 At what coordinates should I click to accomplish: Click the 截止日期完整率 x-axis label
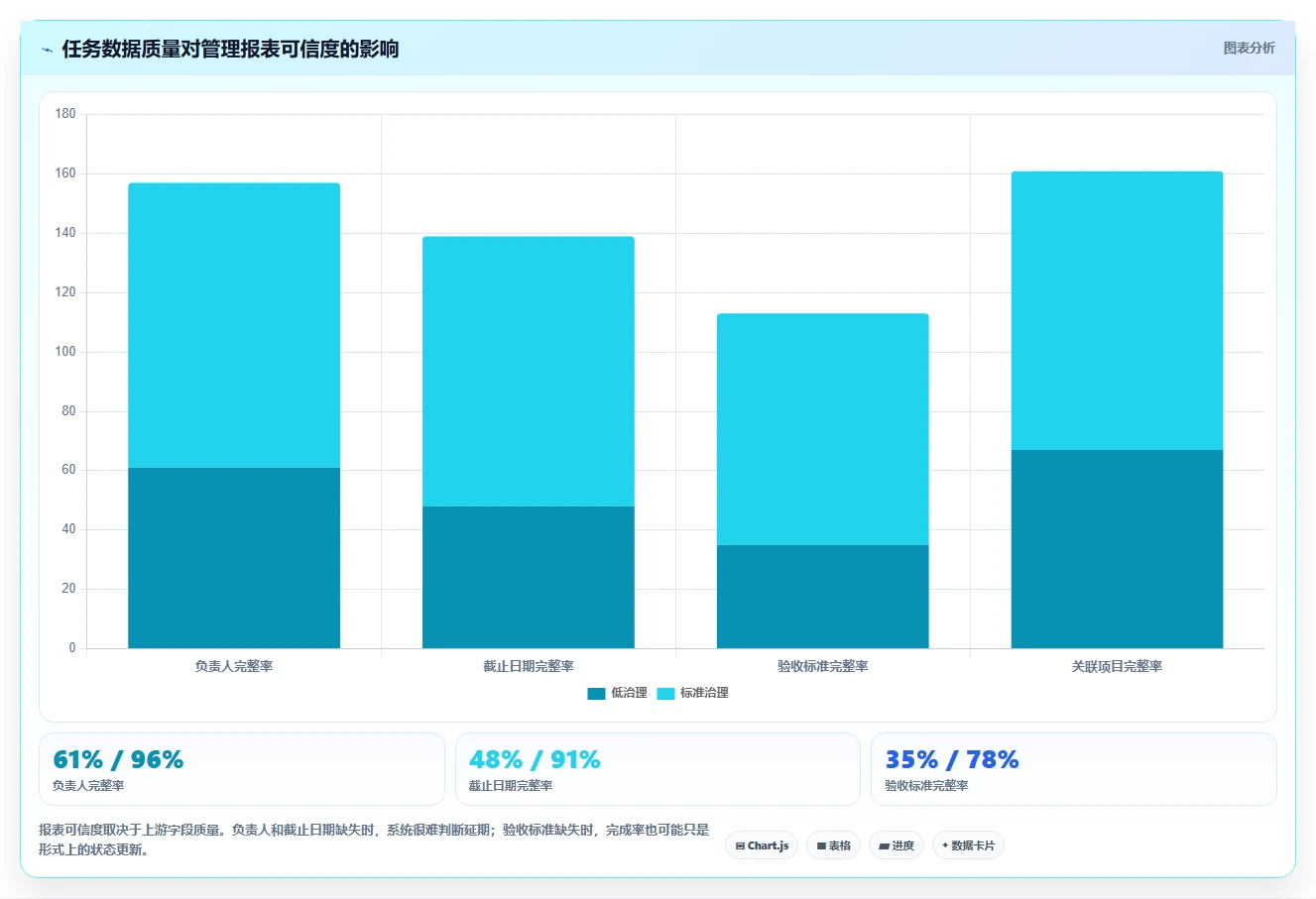point(529,667)
